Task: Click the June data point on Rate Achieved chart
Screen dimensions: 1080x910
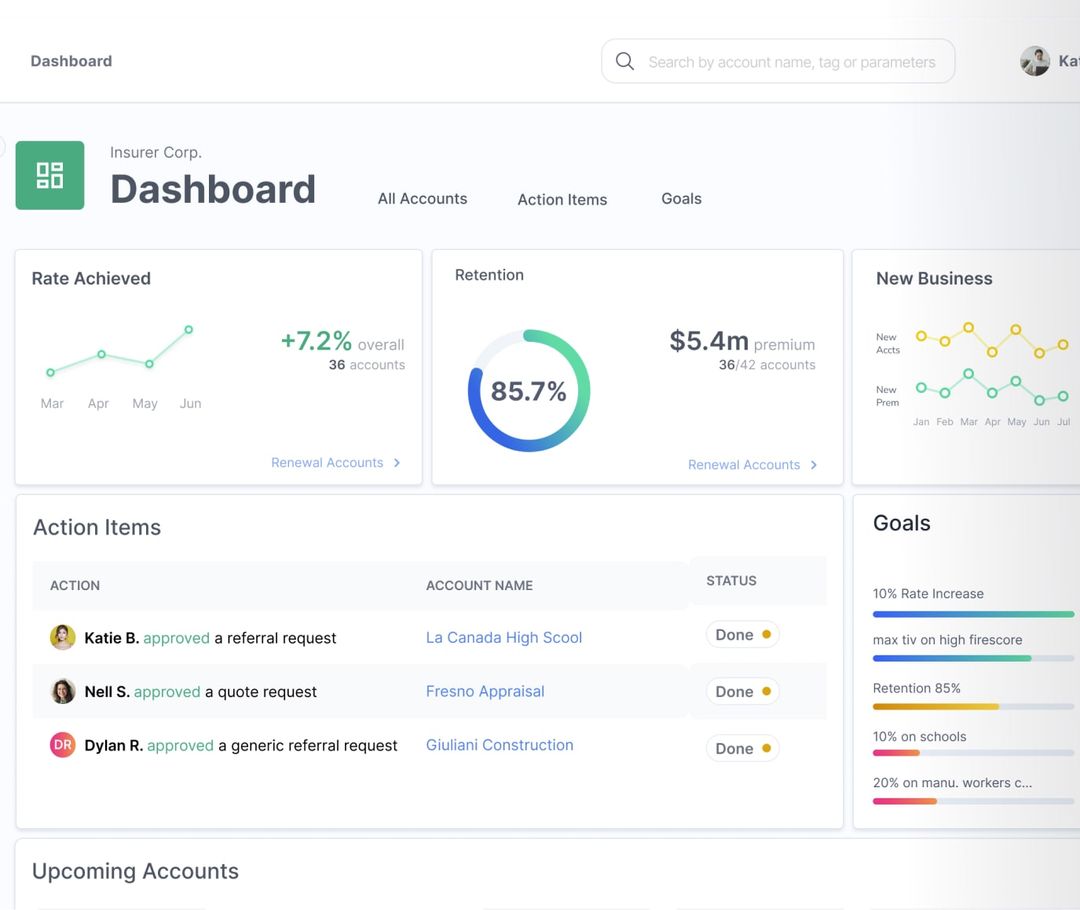Action: click(188, 329)
